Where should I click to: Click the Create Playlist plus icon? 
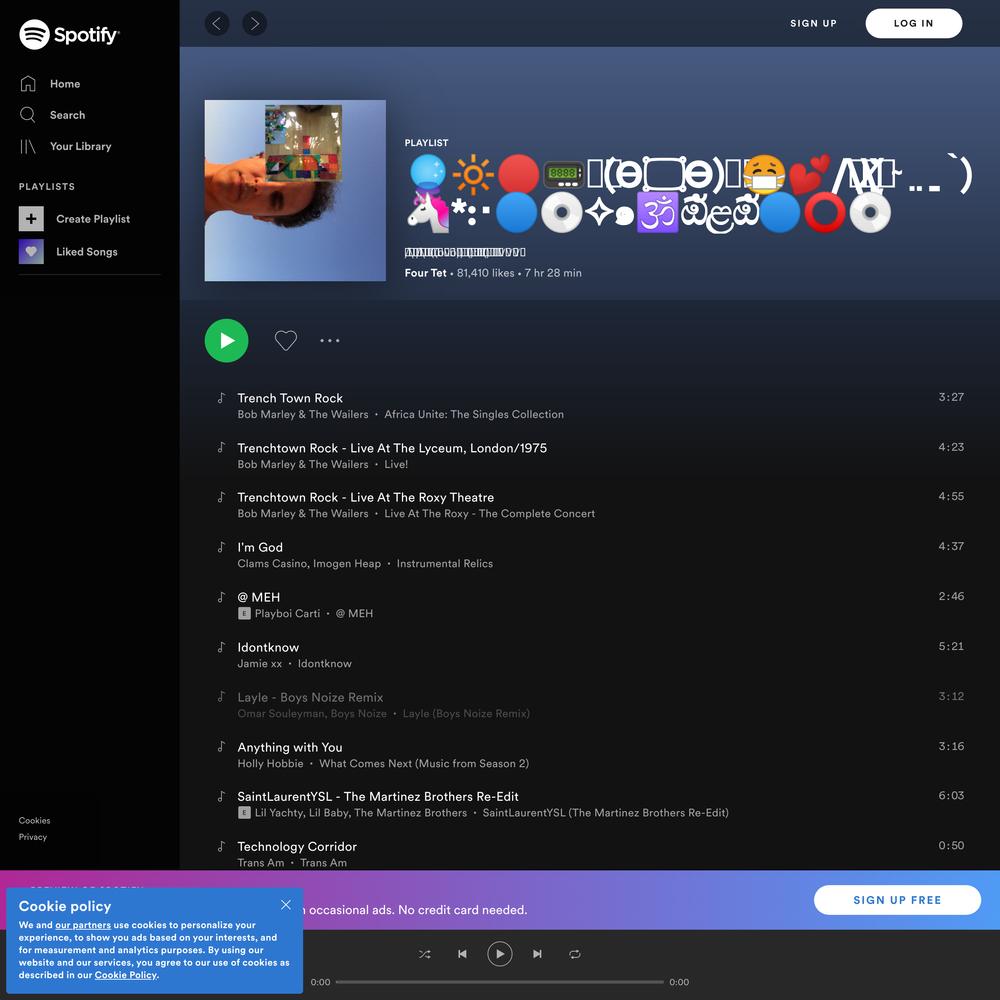(31, 219)
